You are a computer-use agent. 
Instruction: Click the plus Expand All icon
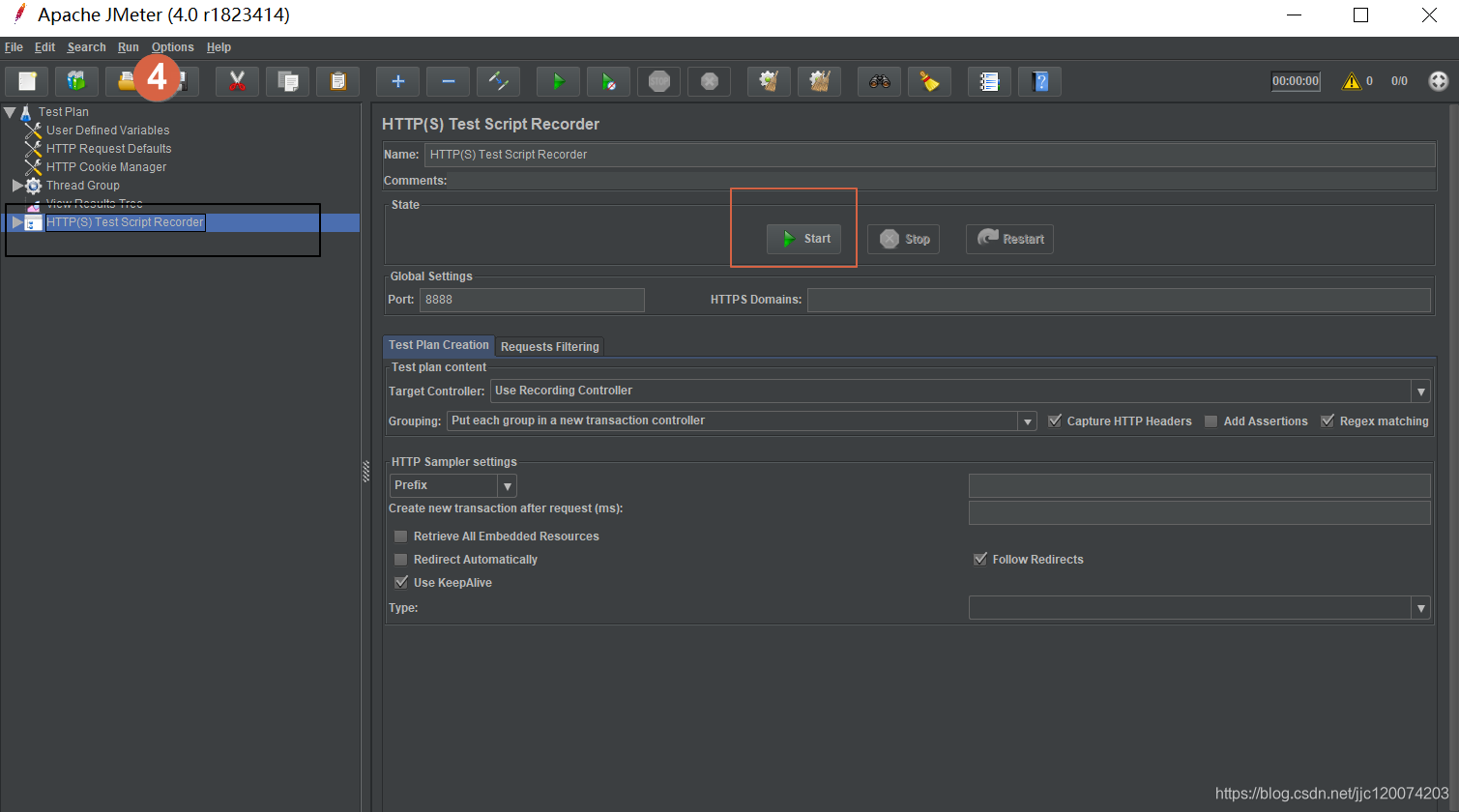point(397,81)
